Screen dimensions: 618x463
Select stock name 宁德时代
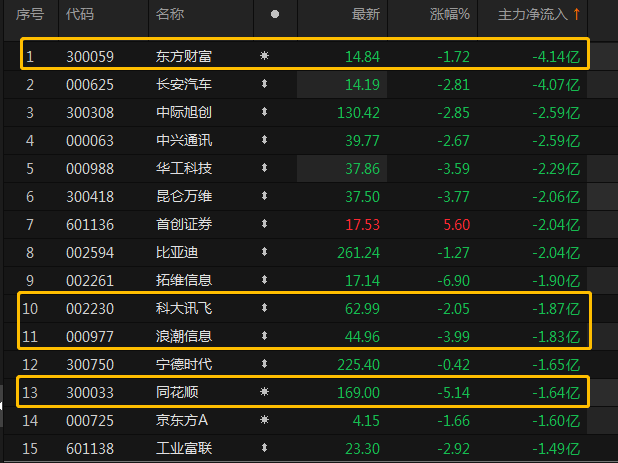pos(184,364)
